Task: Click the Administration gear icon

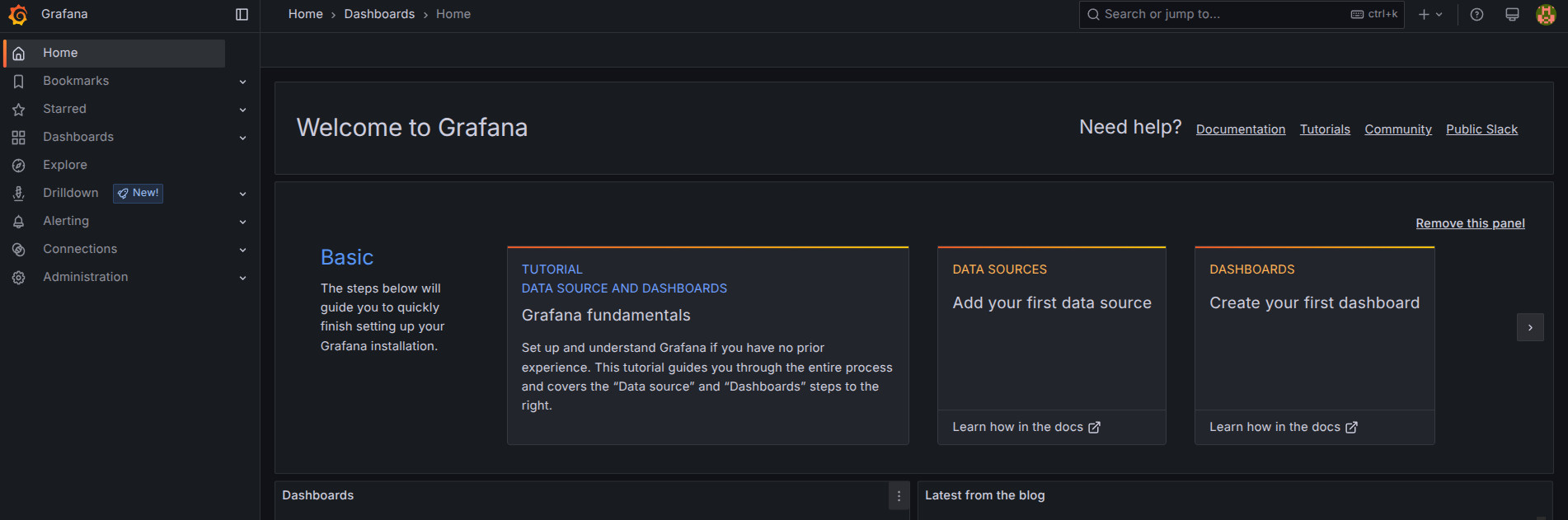Action: (x=19, y=278)
